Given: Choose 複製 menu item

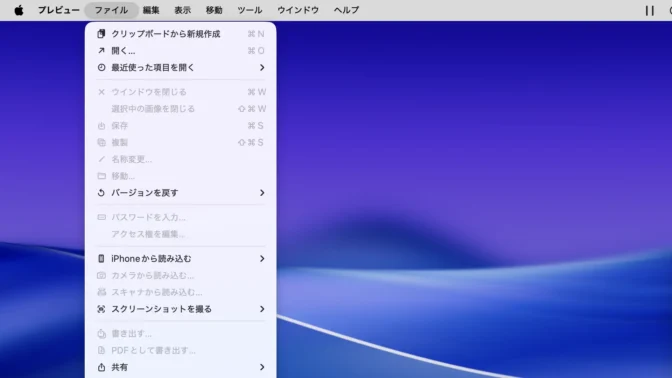Looking at the screenshot, I should [180, 142].
